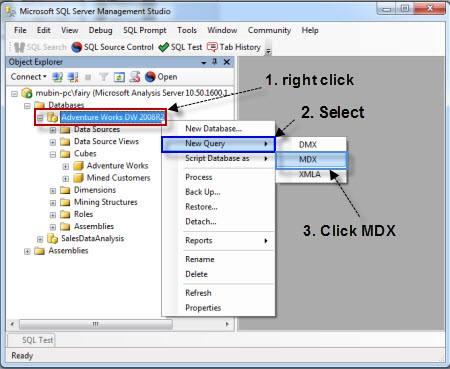
Task: Click the Connect Object Explorer icon
Action: point(57,77)
